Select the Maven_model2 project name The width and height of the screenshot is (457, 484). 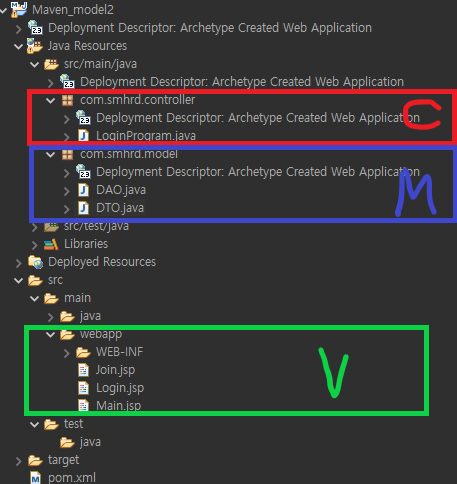(x=73, y=10)
